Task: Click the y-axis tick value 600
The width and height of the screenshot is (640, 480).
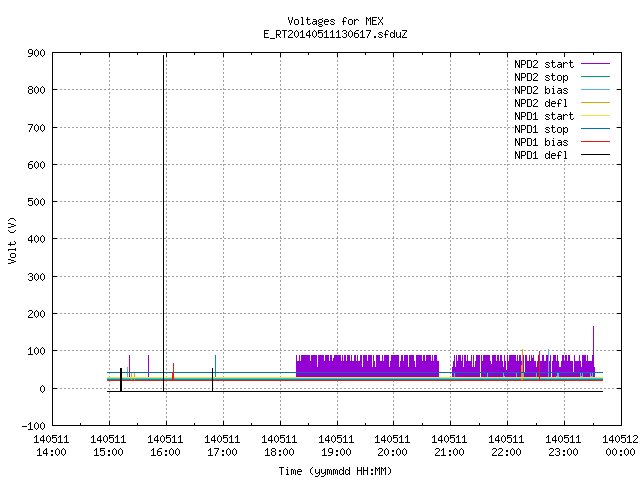Action: click(x=36, y=165)
